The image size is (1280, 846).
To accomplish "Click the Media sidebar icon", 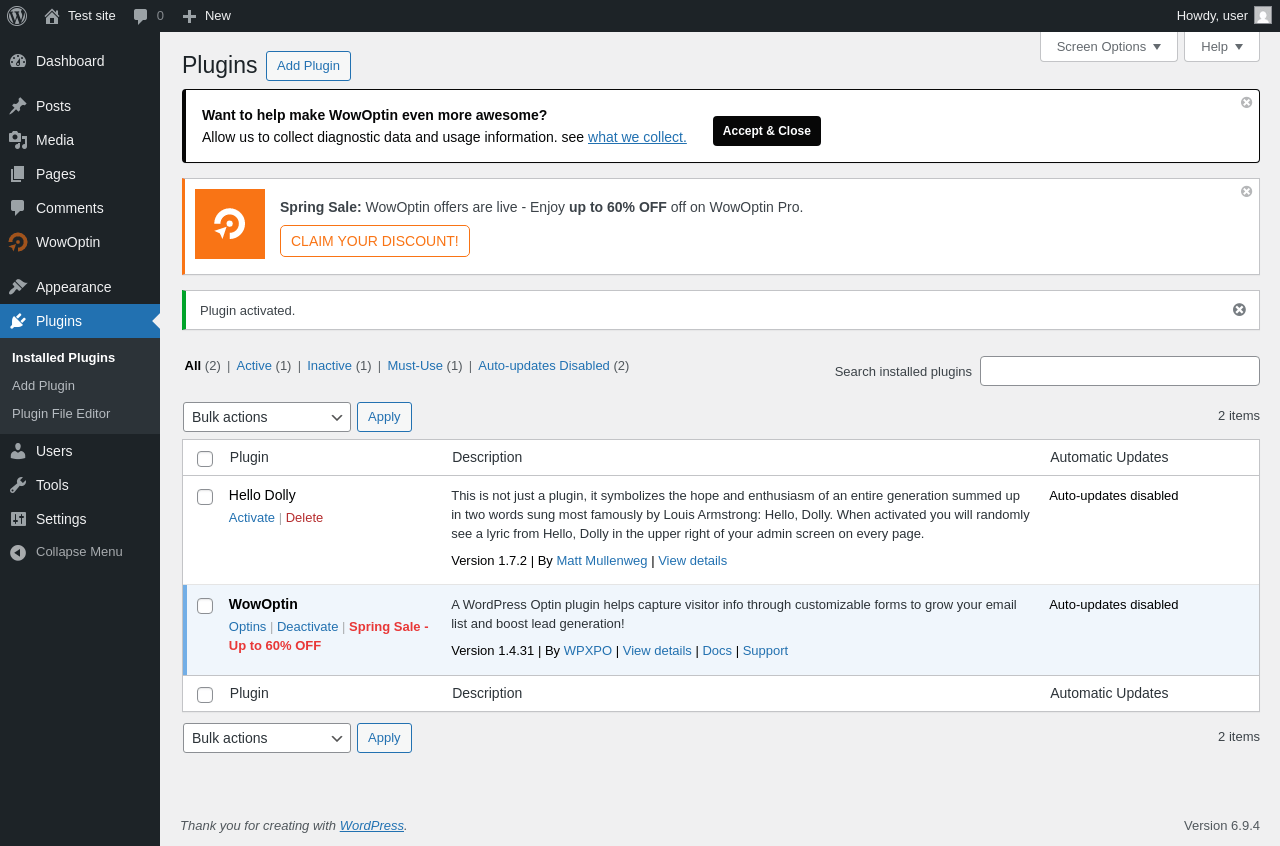I will click(18, 140).
